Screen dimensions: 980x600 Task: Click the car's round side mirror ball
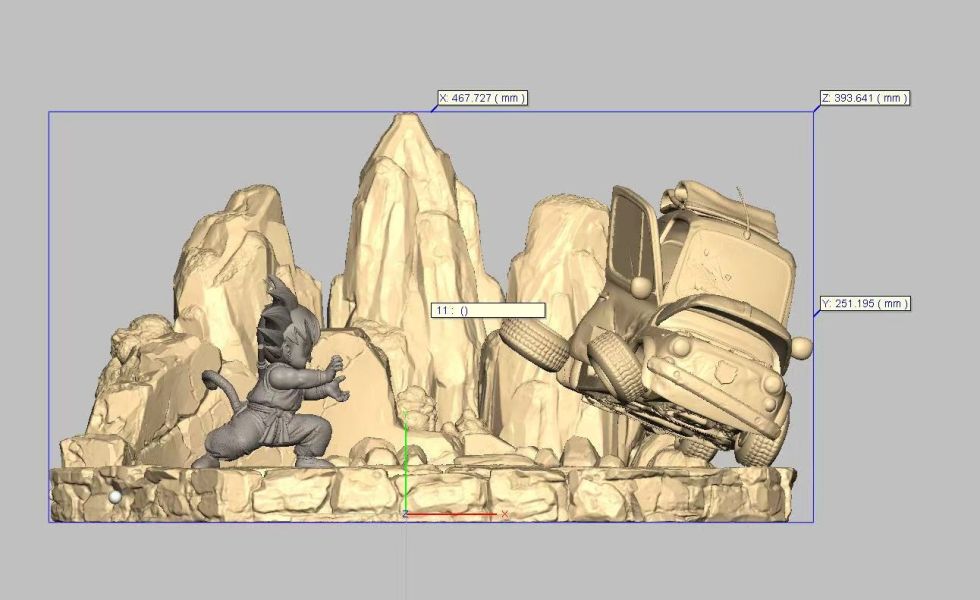[x=800, y=347]
